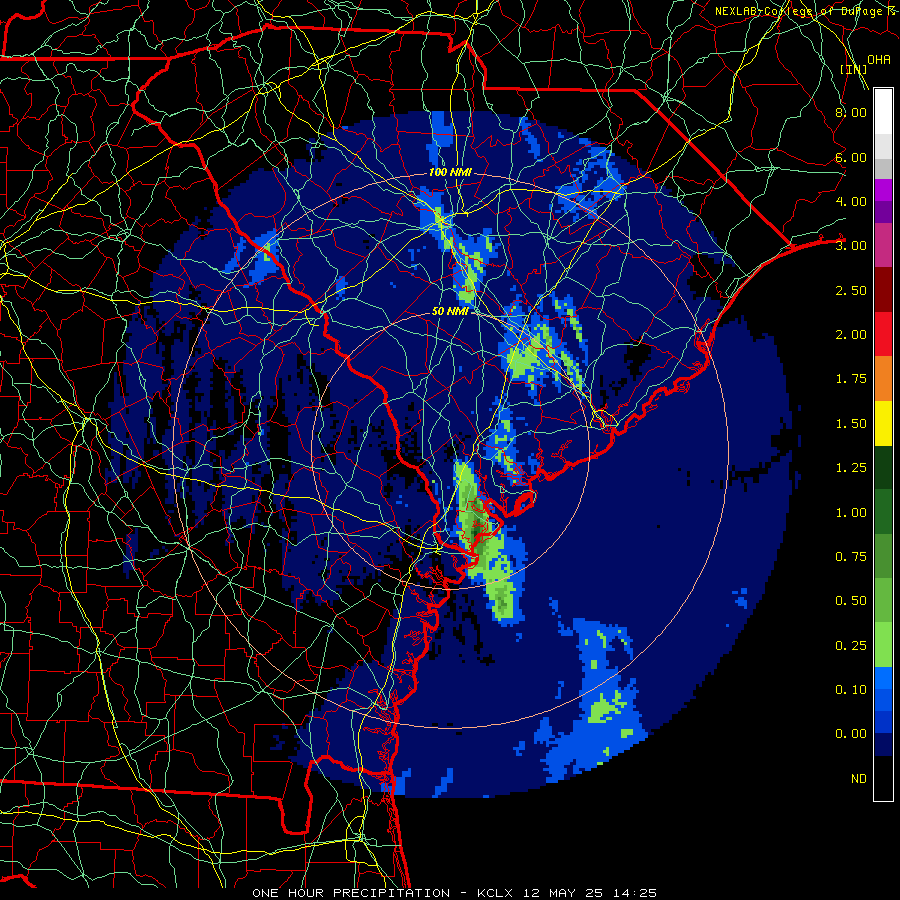Click the 0.00 legend value
900x900 pixels.
click(851, 734)
